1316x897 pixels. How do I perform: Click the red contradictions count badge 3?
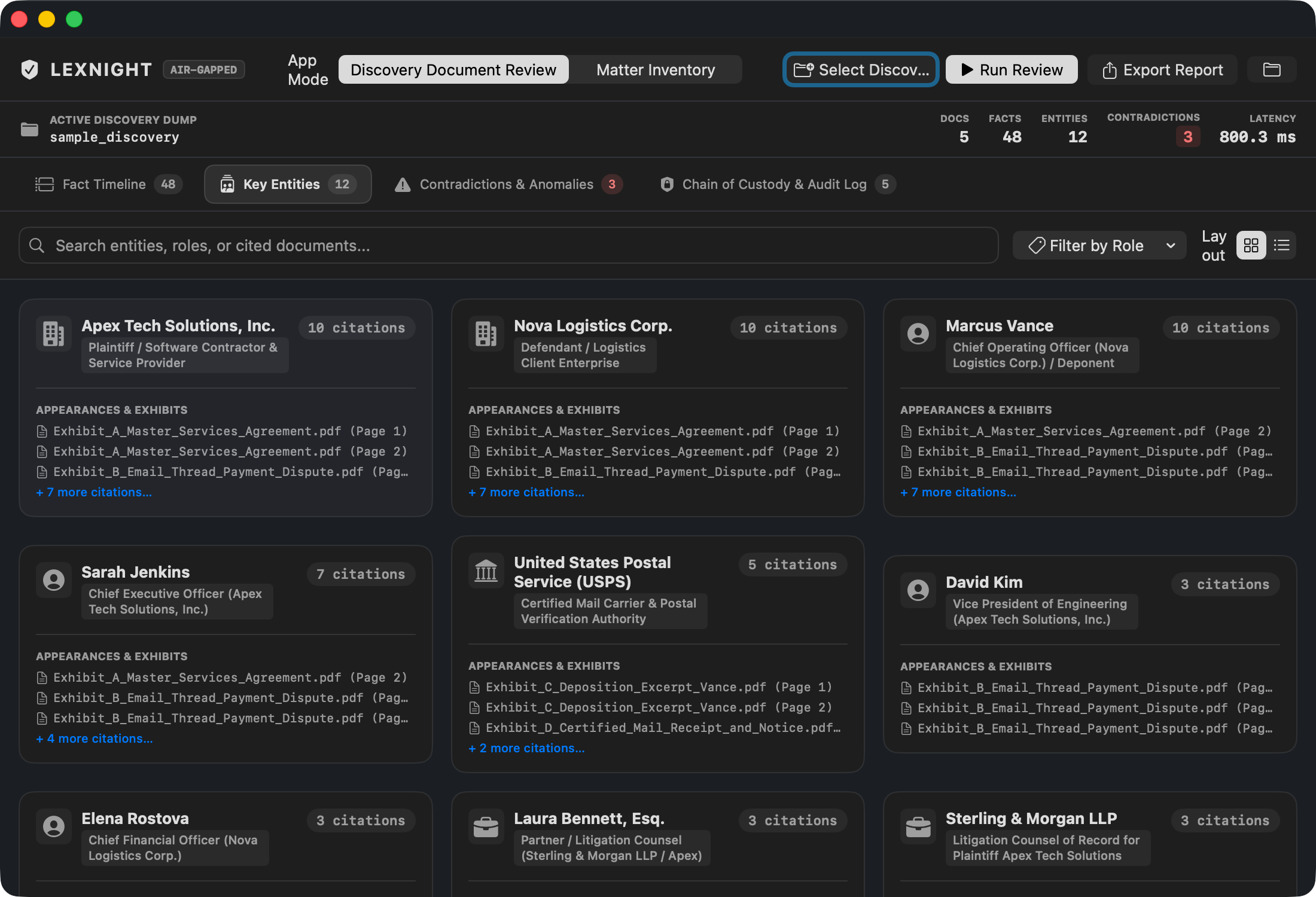pyautogui.click(x=1188, y=137)
